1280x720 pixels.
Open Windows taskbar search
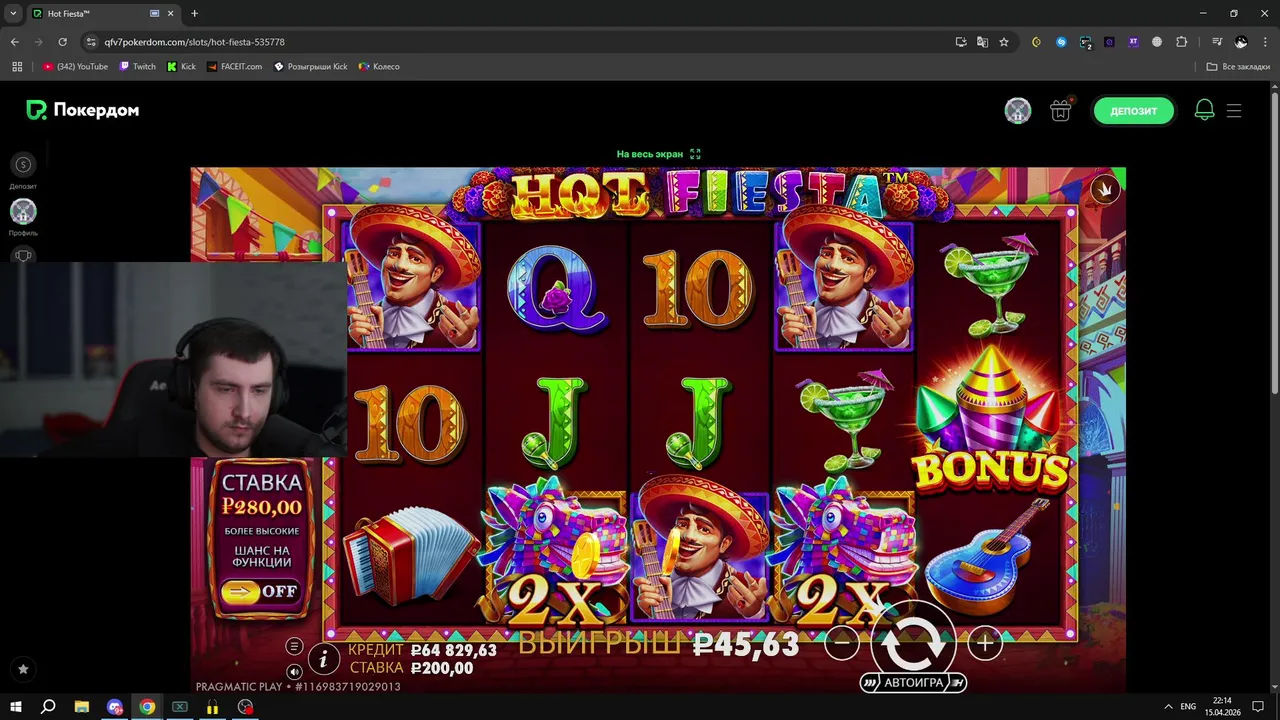(48, 706)
